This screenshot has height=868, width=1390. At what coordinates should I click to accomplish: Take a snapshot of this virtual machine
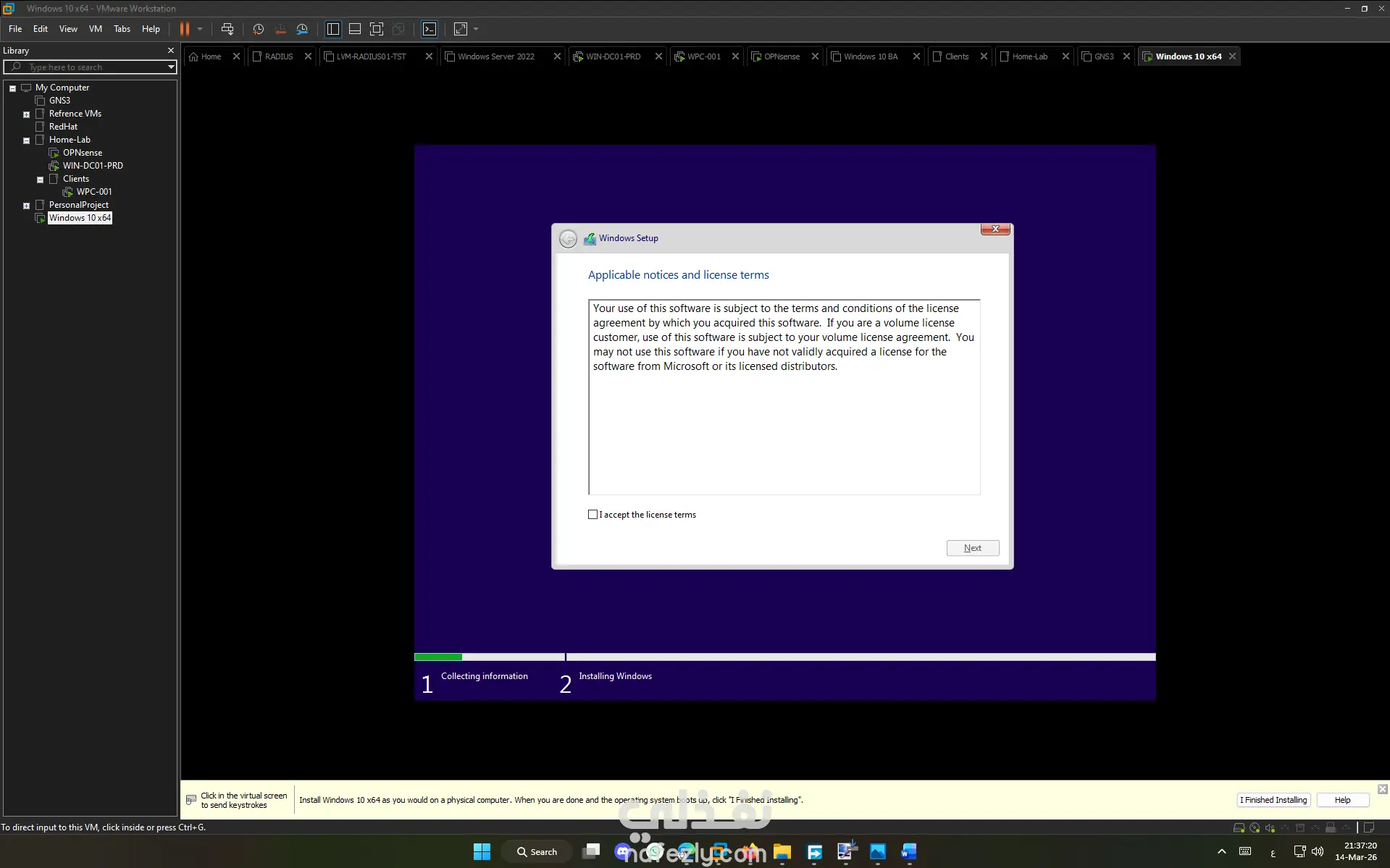pyautogui.click(x=258, y=29)
